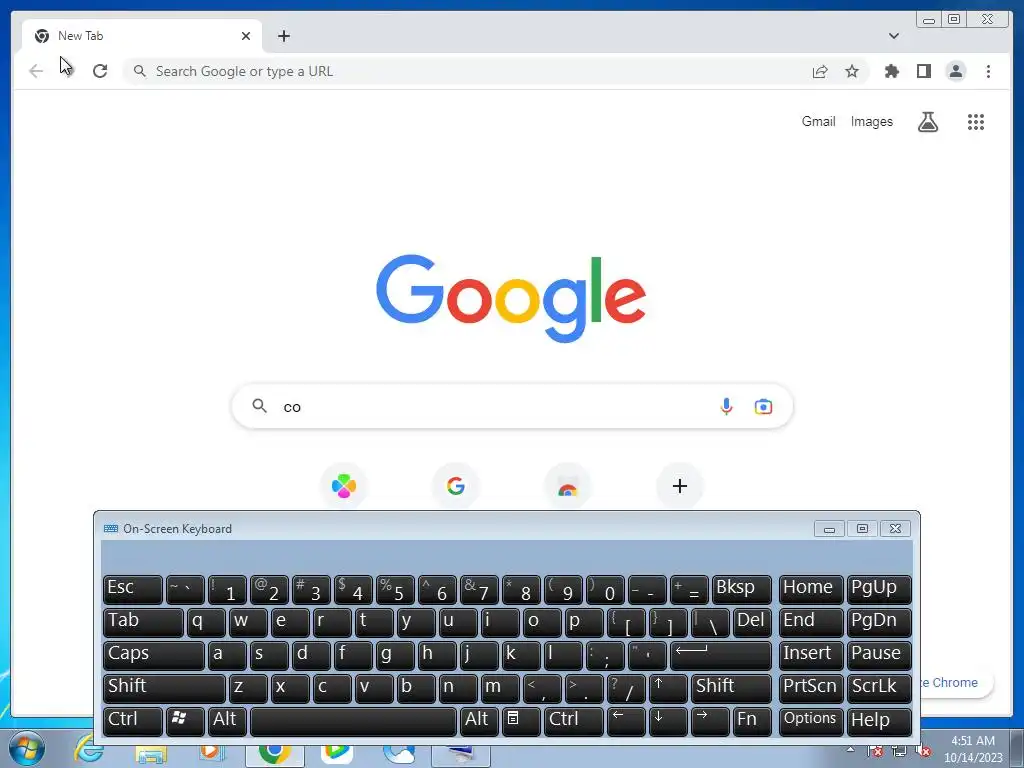Open the rainbow Chrome Web Store shortcut
The height and width of the screenshot is (768, 1024).
point(568,486)
